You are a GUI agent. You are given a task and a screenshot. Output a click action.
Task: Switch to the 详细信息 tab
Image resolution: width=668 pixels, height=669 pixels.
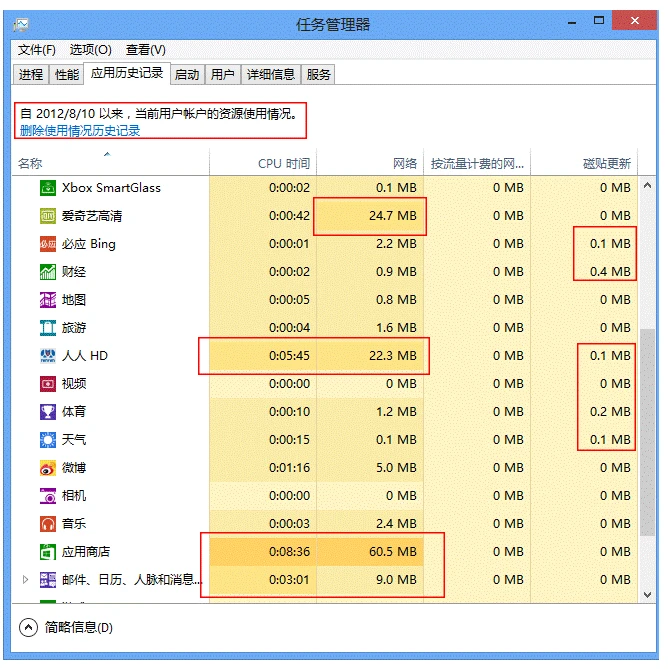coord(271,75)
